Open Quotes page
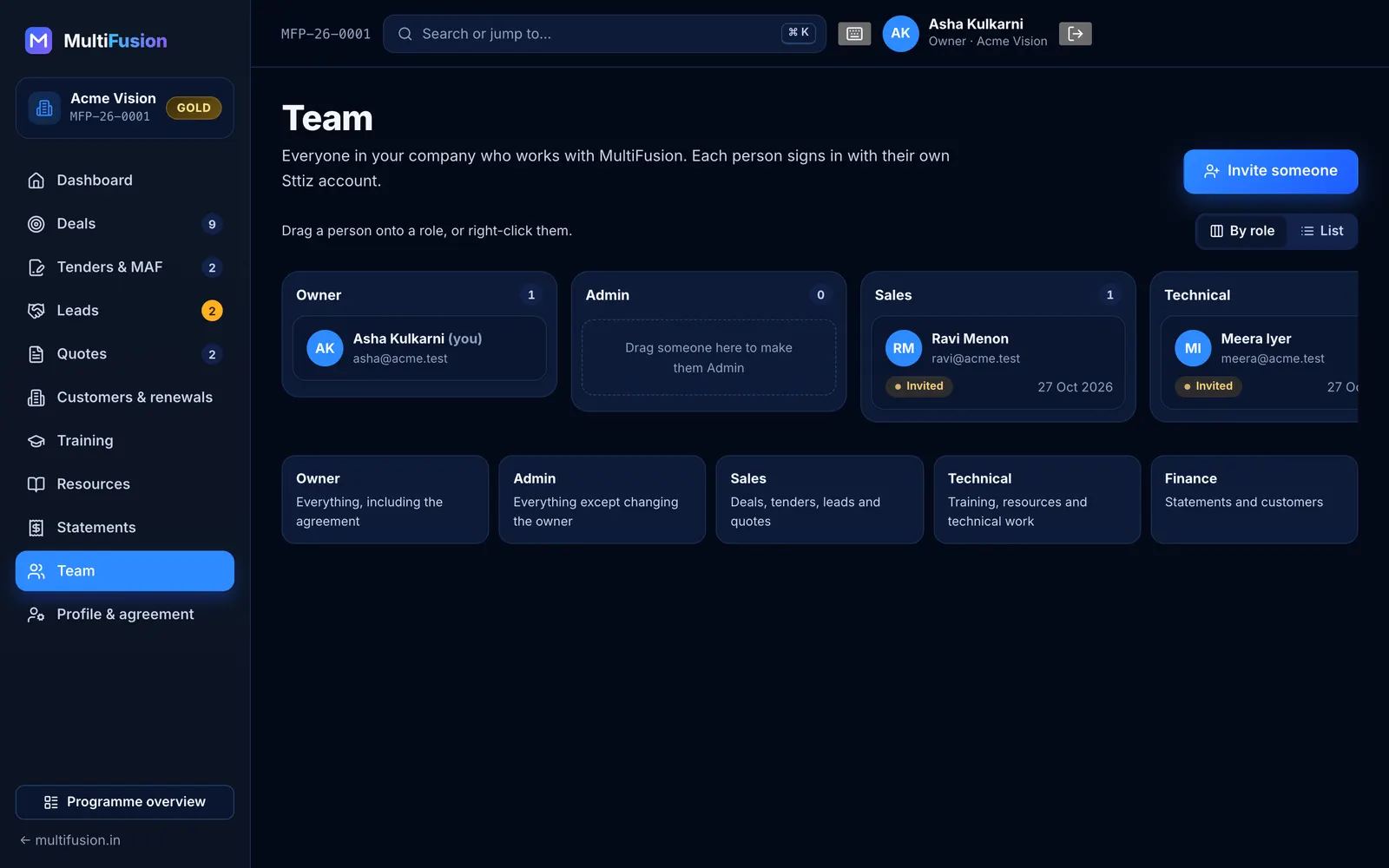The height and width of the screenshot is (868, 1389). [x=125, y=354]
